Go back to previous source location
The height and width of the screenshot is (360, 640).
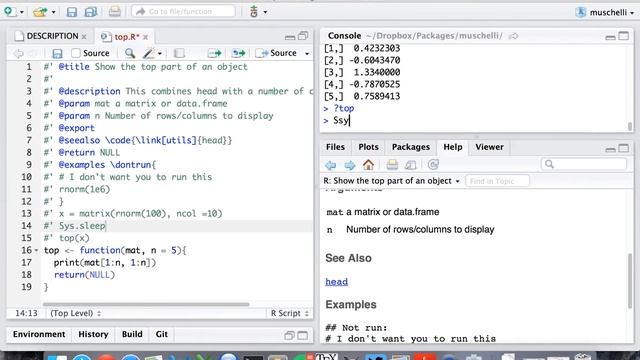(18, 53)
